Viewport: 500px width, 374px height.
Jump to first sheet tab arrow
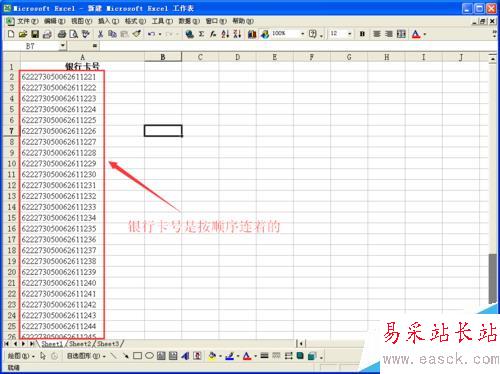7,343
